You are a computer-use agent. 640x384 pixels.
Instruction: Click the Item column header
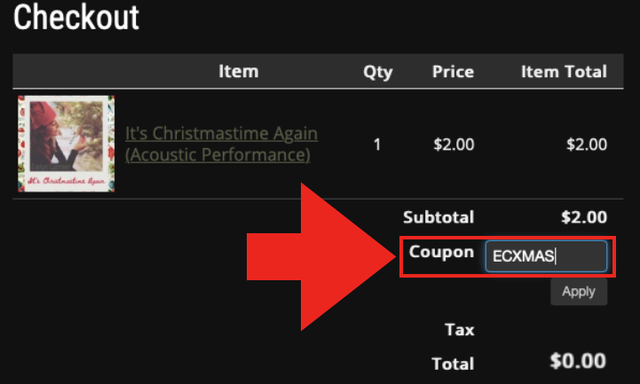click(x=238, y=71)
